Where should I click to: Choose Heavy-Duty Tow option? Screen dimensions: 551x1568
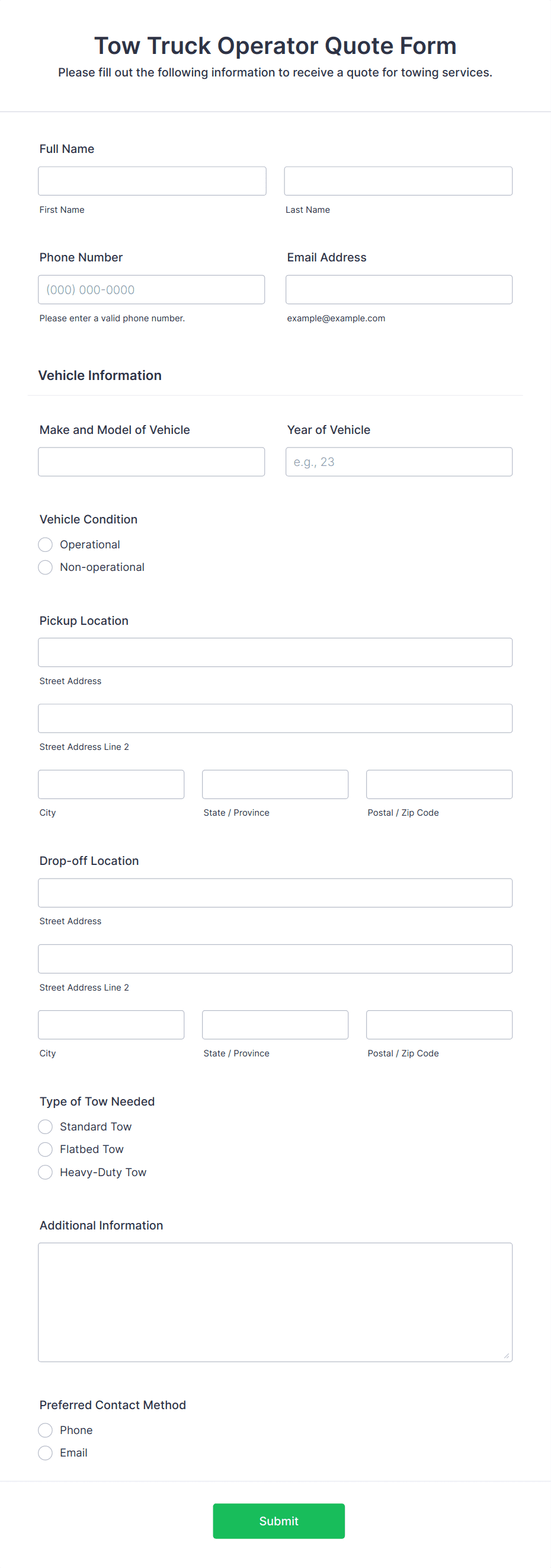45,1172
